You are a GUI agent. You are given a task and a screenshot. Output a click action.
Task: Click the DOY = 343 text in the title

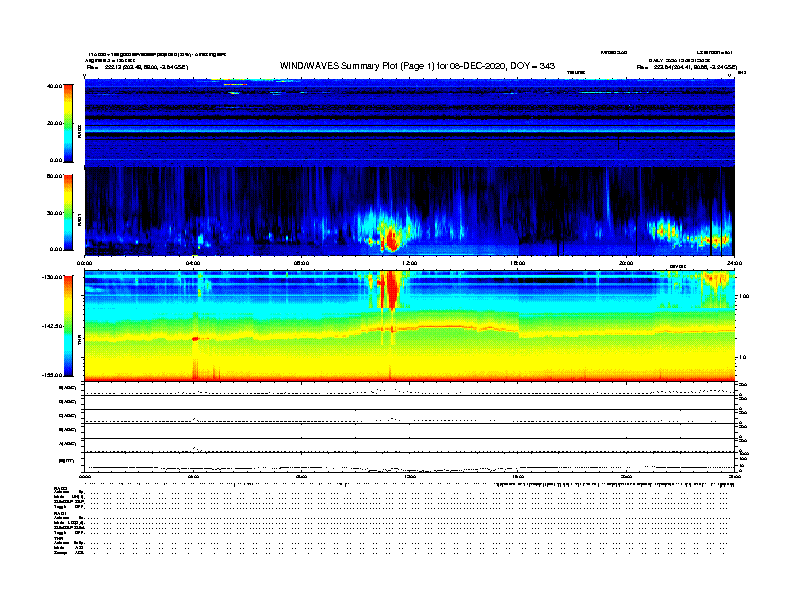tap(532, 66)
